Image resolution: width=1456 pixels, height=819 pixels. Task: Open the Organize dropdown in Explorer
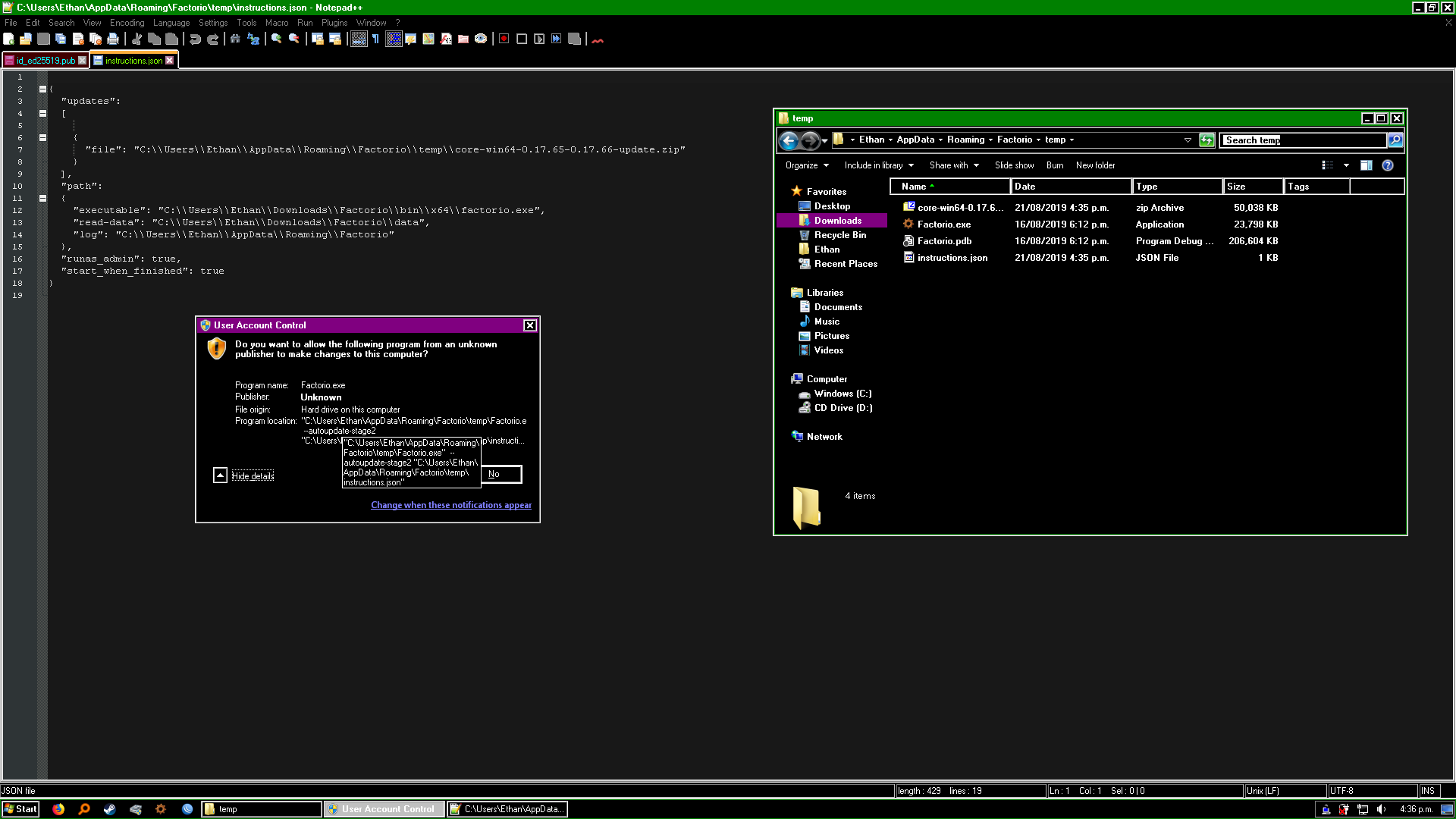pos(807,165)
